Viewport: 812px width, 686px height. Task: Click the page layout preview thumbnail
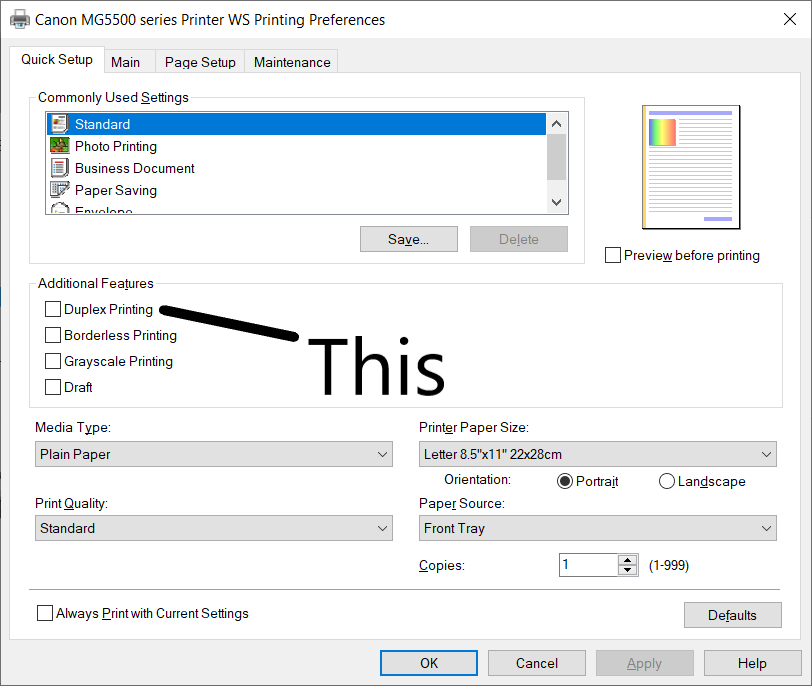691,167
